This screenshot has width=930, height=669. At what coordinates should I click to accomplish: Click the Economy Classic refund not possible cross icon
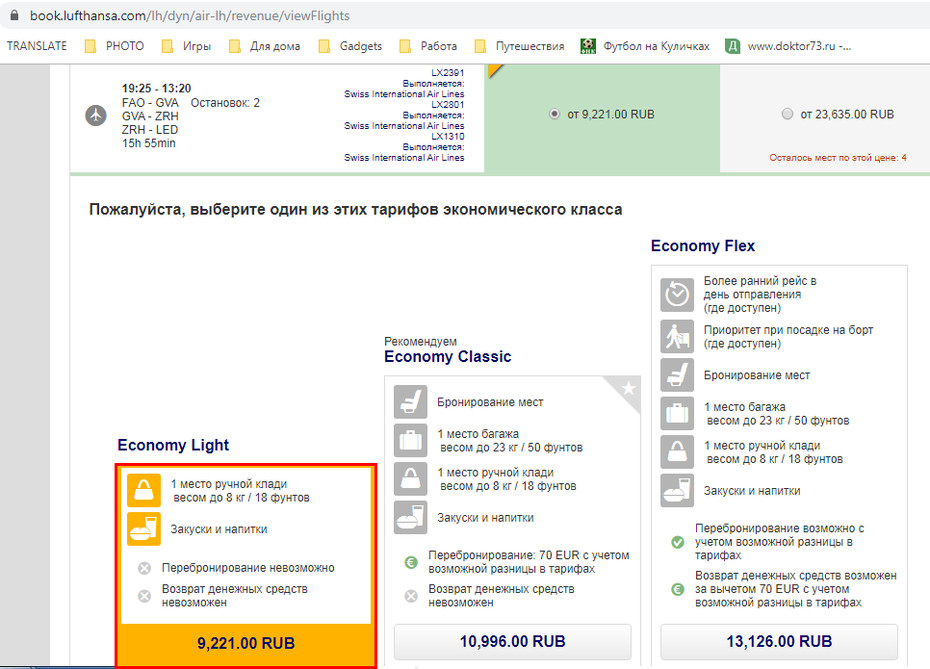[x=410, y=596]
